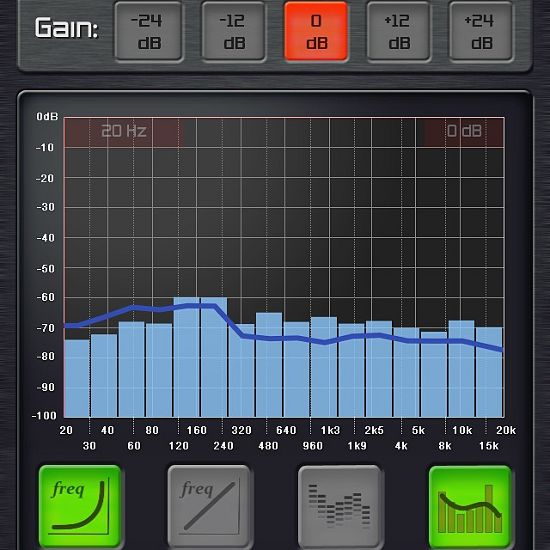Select the logarithmic frequency scale icon
Screen dimensions: 550x550
80,506
